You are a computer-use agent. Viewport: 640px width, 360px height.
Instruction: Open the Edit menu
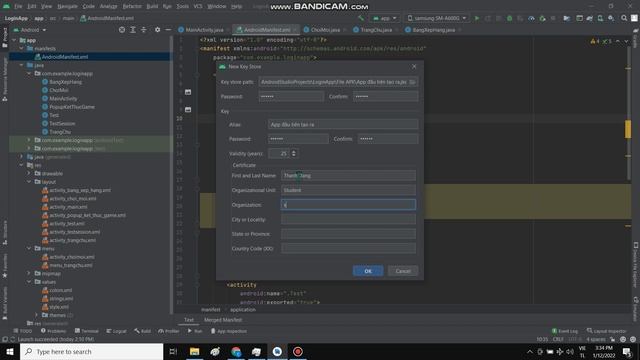pos(32,7)
